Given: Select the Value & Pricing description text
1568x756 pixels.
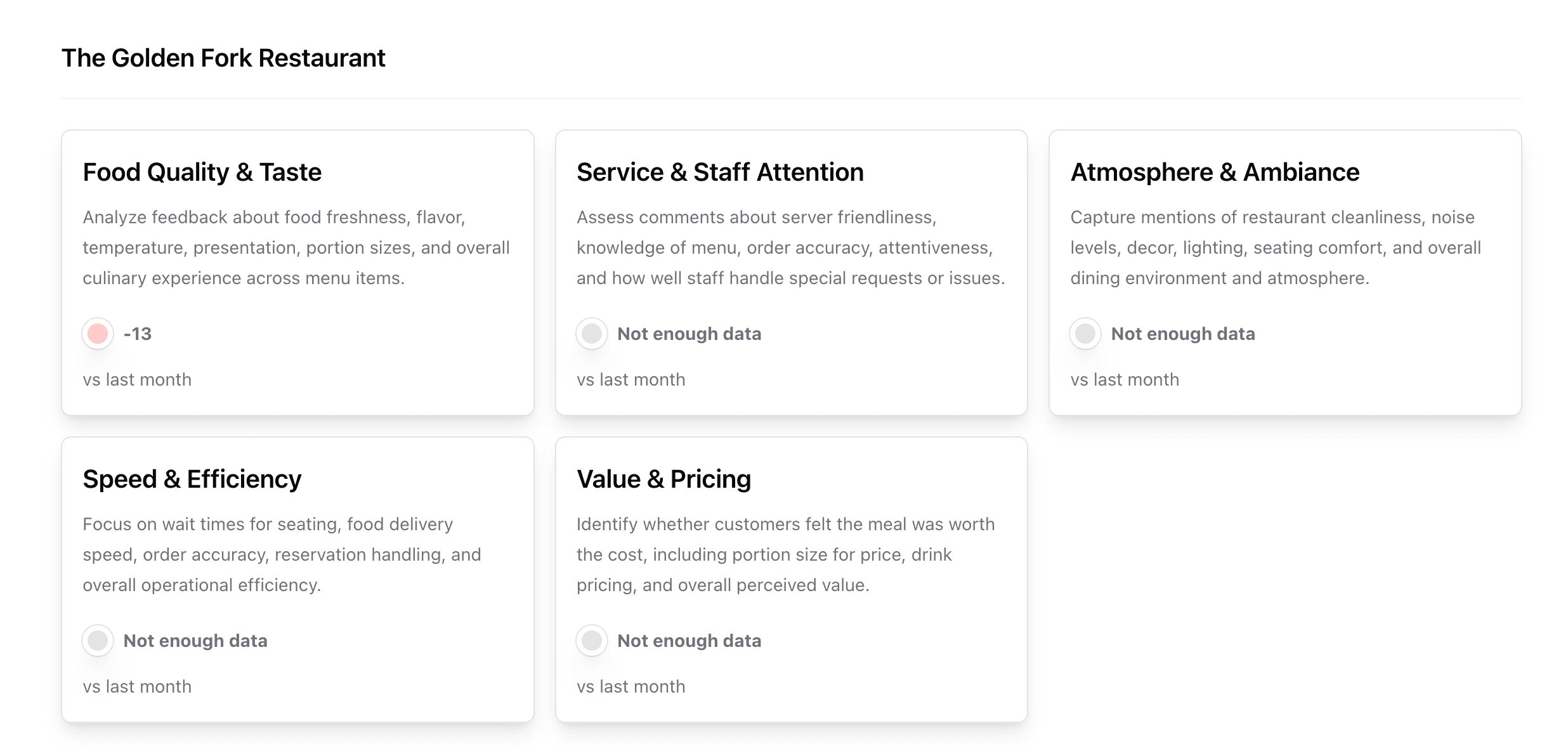Looking at the screenshot, I should (786, 554).
